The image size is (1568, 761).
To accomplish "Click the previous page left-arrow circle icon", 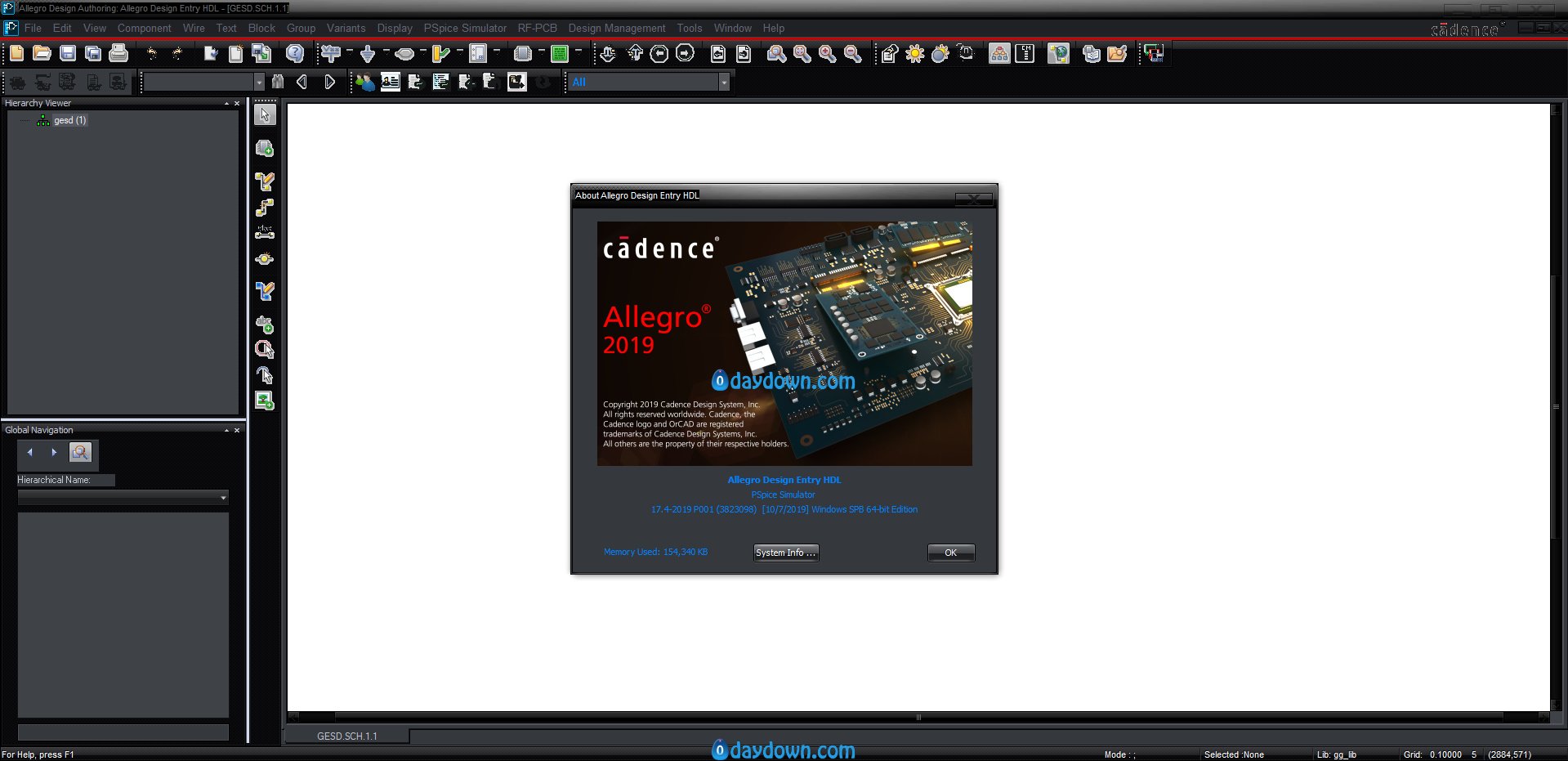I will pyautogui.click(x=659, y=54).
